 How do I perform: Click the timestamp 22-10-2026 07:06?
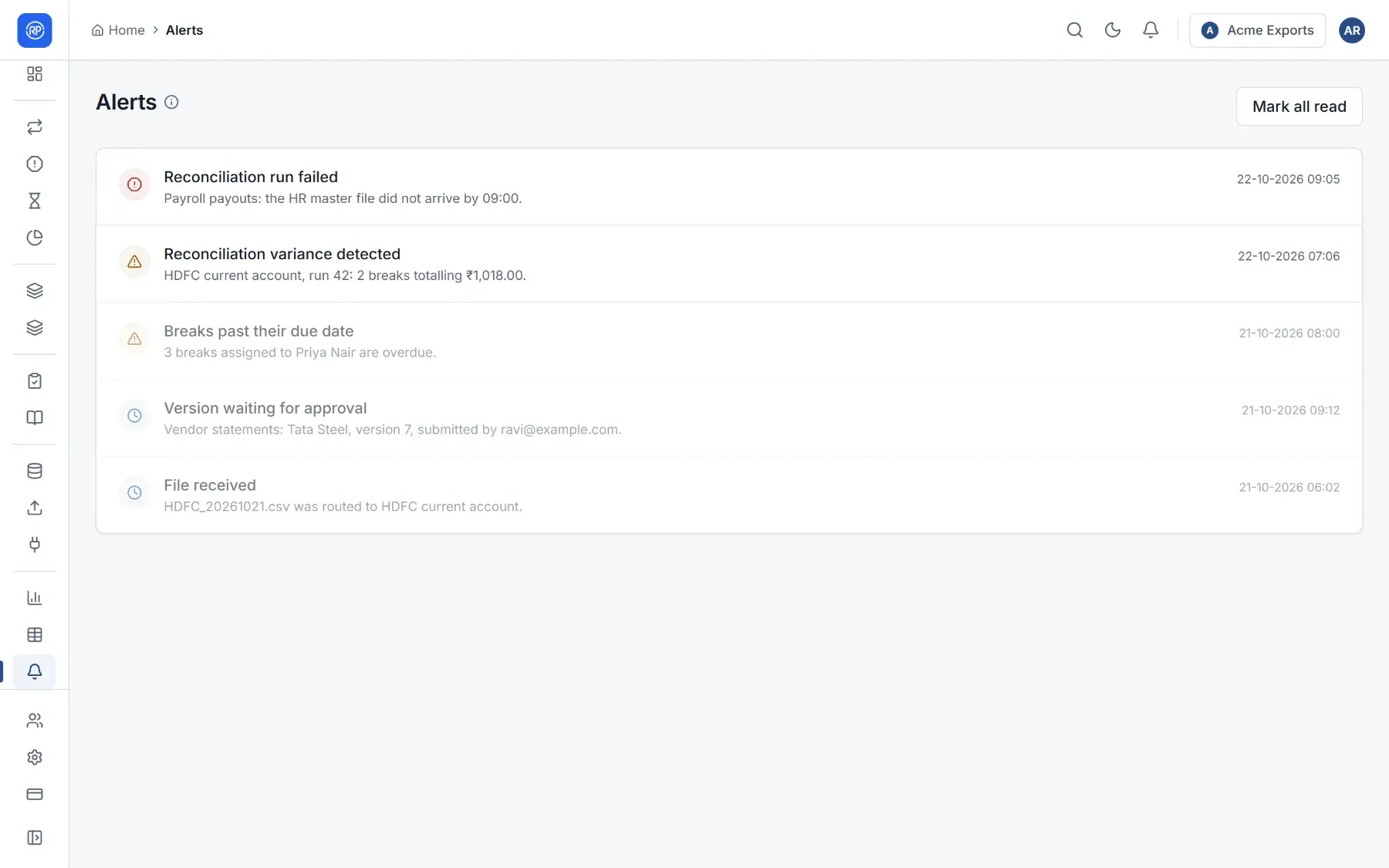pos(1289,256)
